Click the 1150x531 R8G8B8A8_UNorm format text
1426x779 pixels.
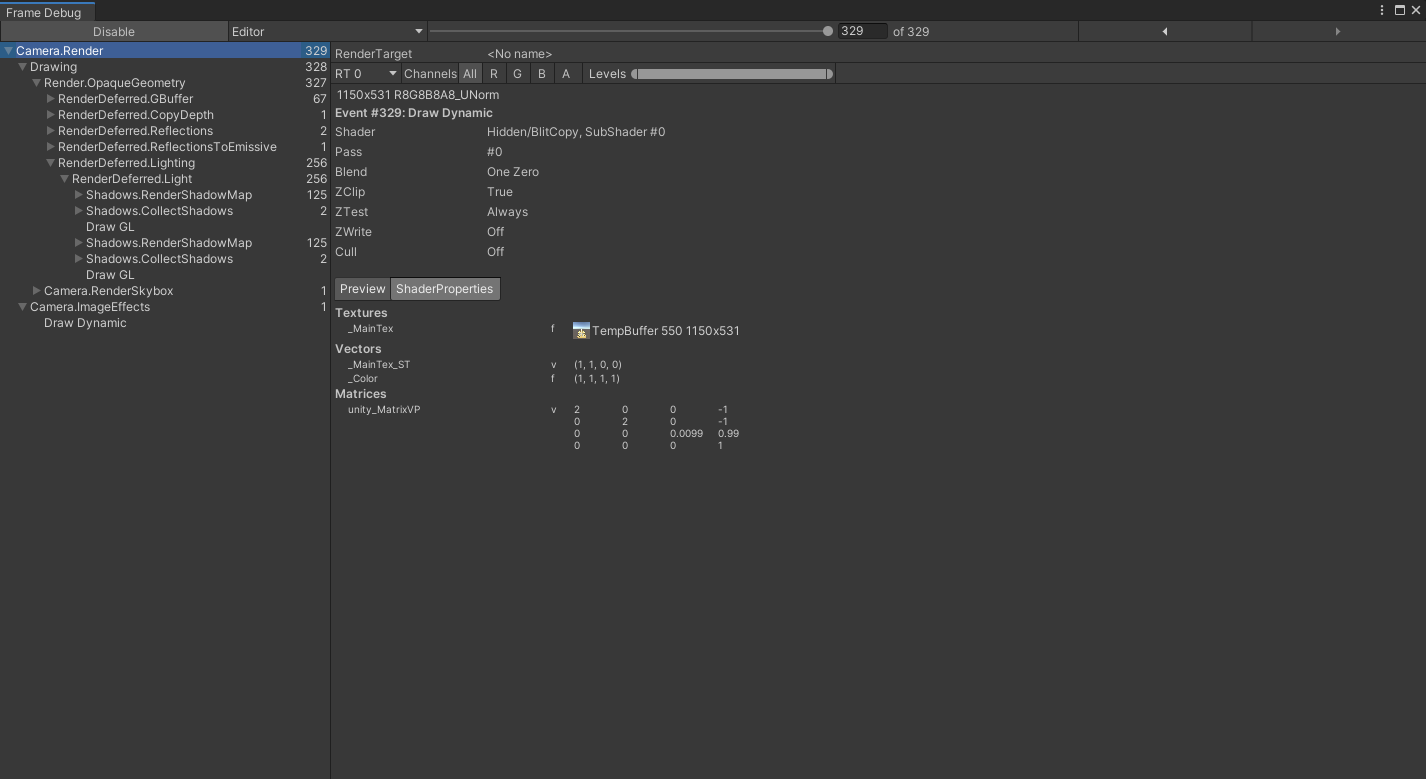418,95
